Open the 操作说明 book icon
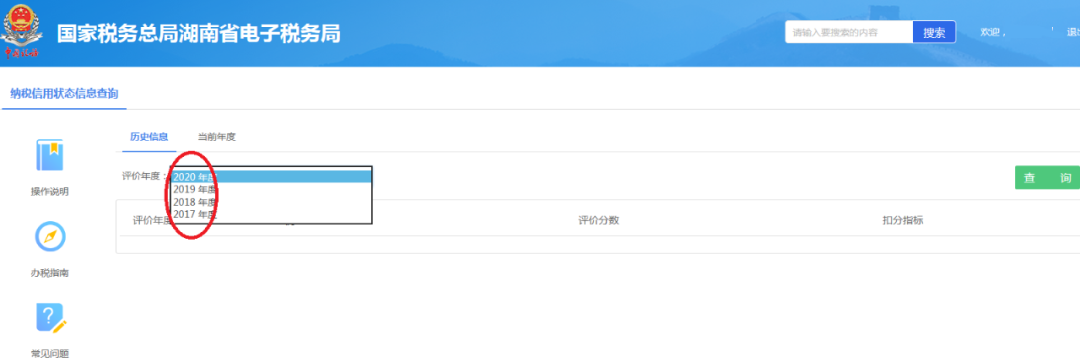The image size is (1080, 362). coord(50,156)
